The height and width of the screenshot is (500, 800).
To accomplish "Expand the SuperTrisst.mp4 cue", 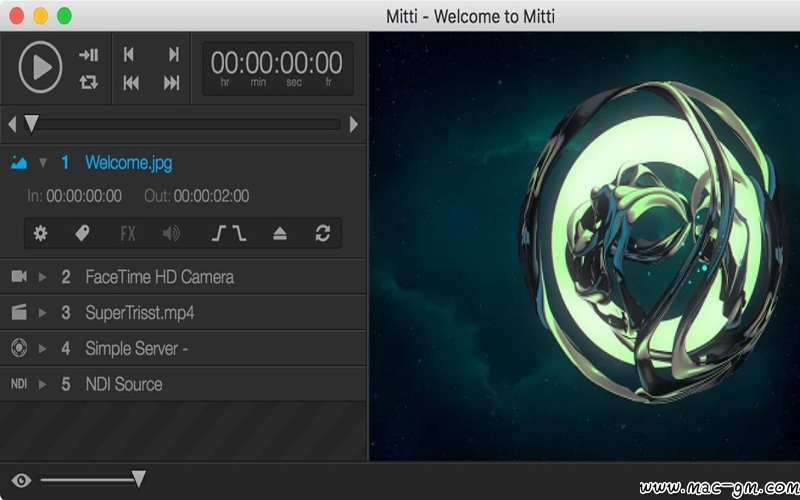I will (43, 313).
